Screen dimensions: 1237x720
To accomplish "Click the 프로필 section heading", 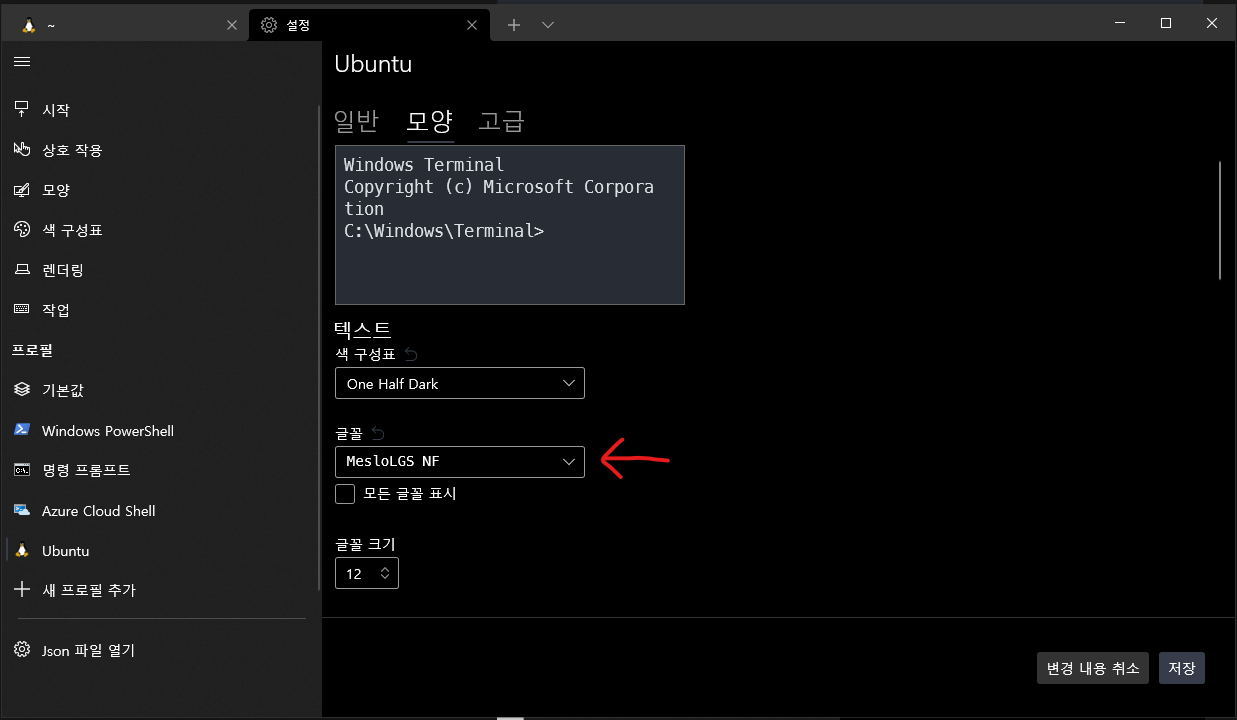I will click(32, 350).
